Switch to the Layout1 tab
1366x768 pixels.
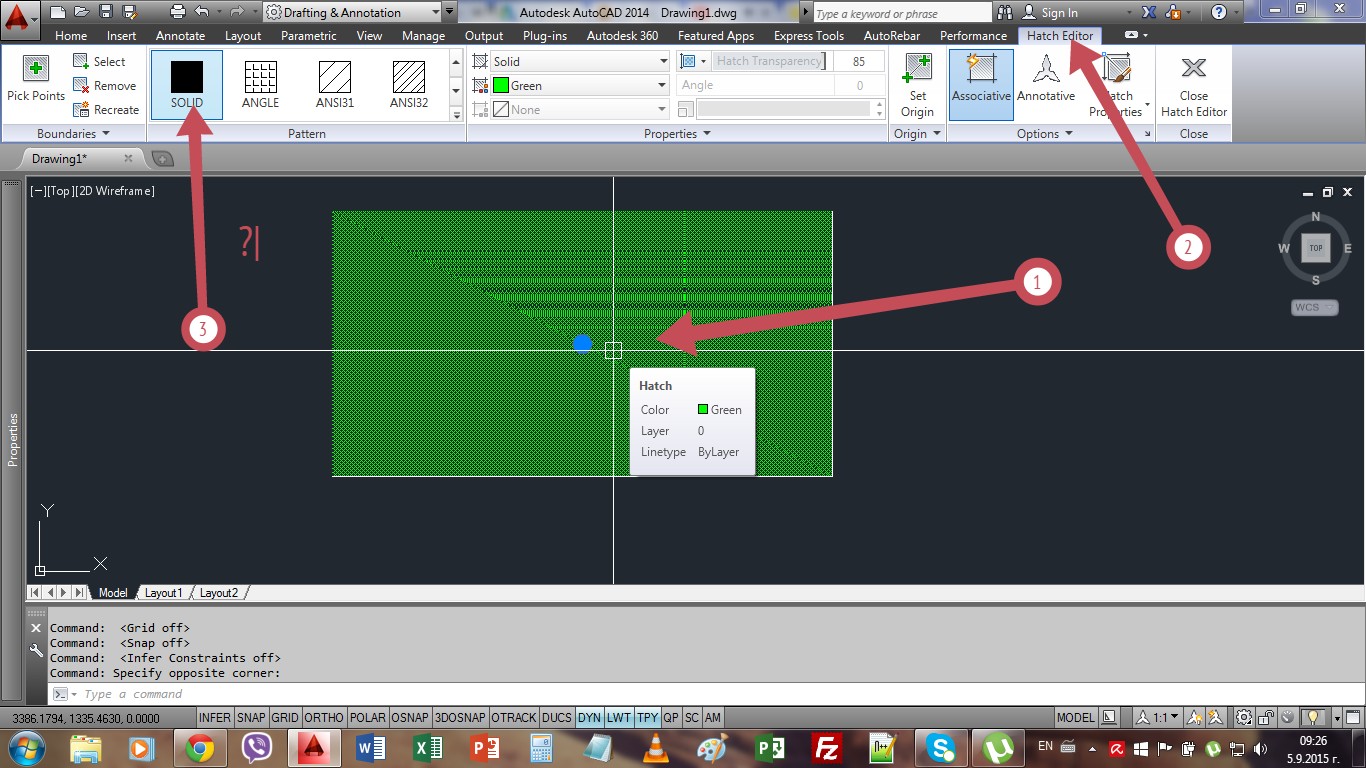click(163, 592)
